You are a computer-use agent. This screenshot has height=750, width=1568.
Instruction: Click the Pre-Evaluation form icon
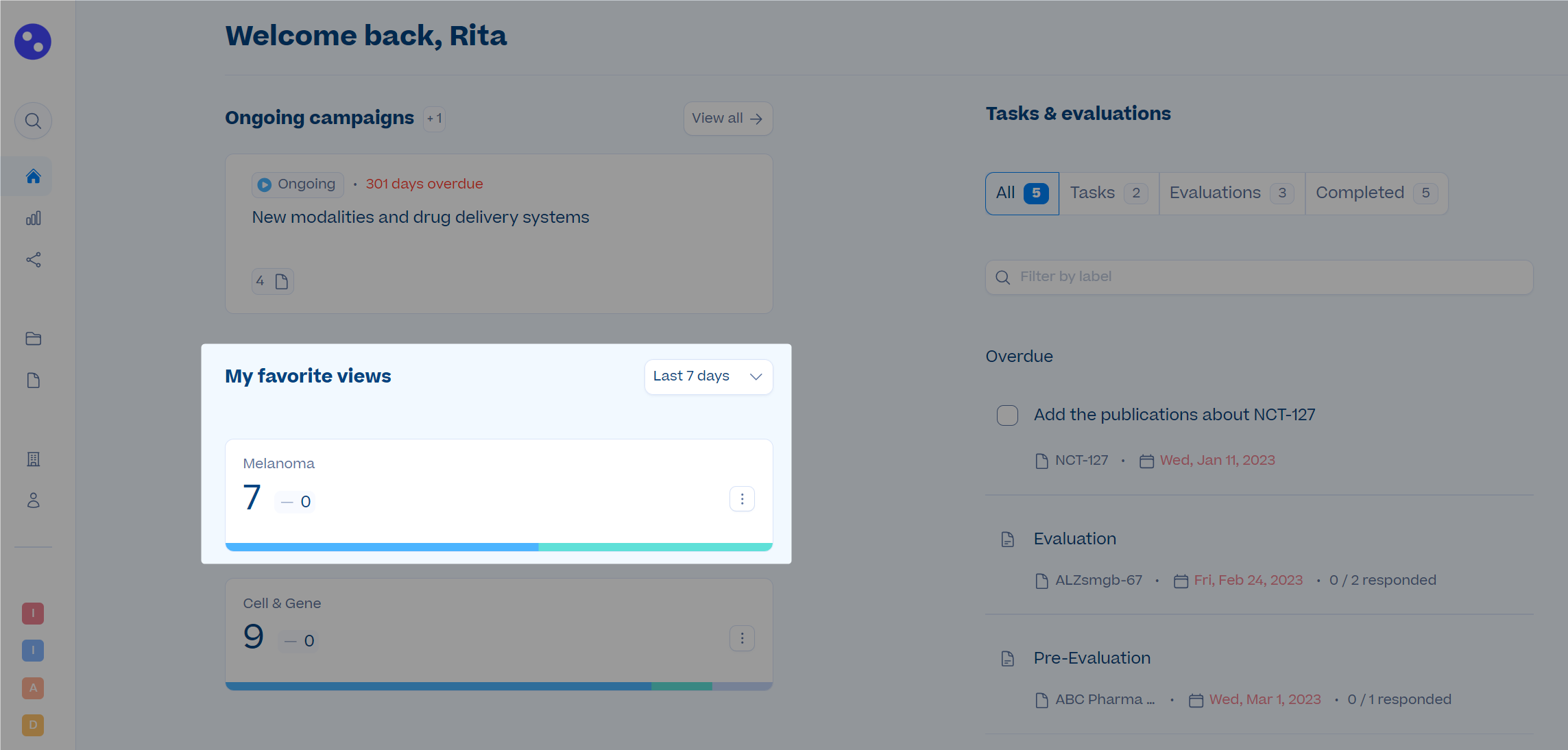click(x=1007, y=659)
